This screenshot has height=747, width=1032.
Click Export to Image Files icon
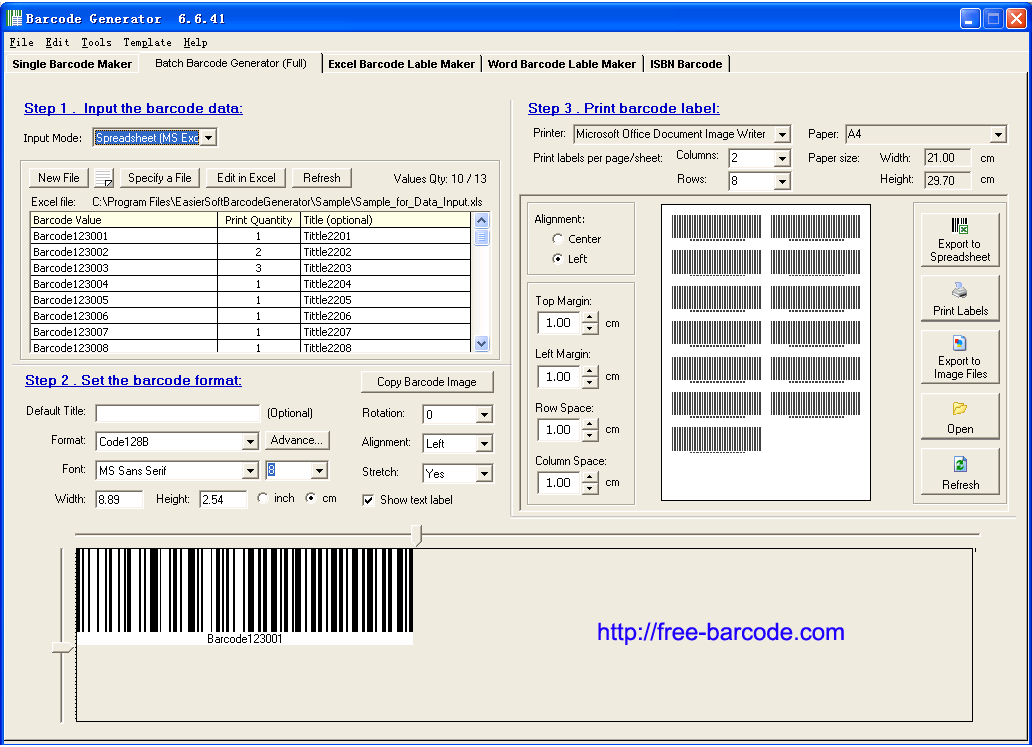[x=959, y=344]
